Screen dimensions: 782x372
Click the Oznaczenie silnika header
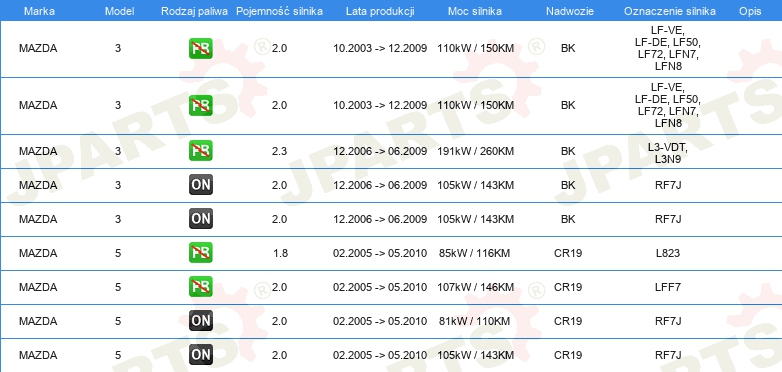pos(670,11)
